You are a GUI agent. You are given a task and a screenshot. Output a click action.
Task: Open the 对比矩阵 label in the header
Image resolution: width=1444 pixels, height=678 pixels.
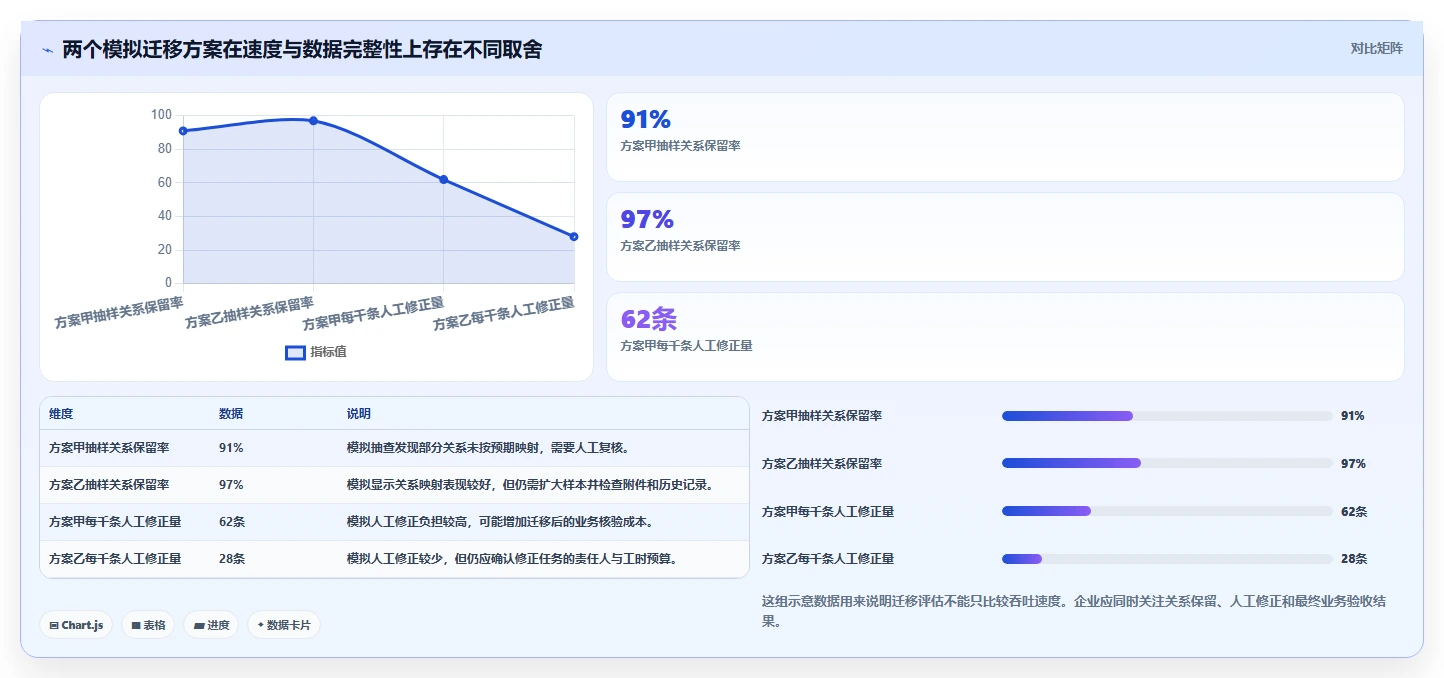pos(1376,48)
